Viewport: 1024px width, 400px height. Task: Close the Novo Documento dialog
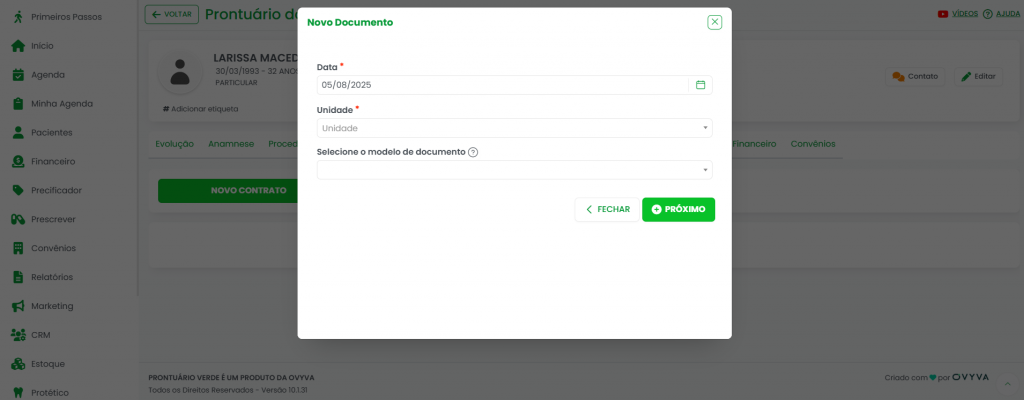[714, 22]
